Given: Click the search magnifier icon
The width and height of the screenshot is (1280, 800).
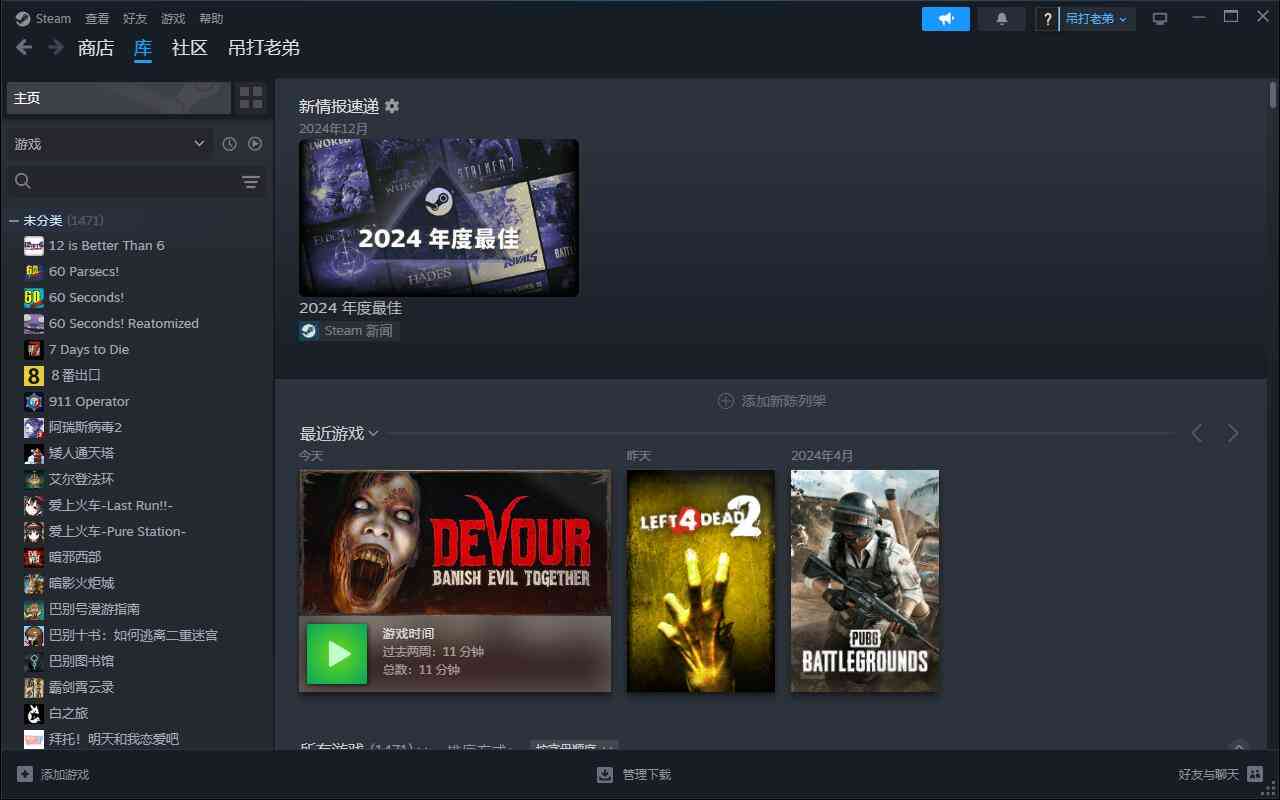Looking at the screenshot, I should 23,181.
